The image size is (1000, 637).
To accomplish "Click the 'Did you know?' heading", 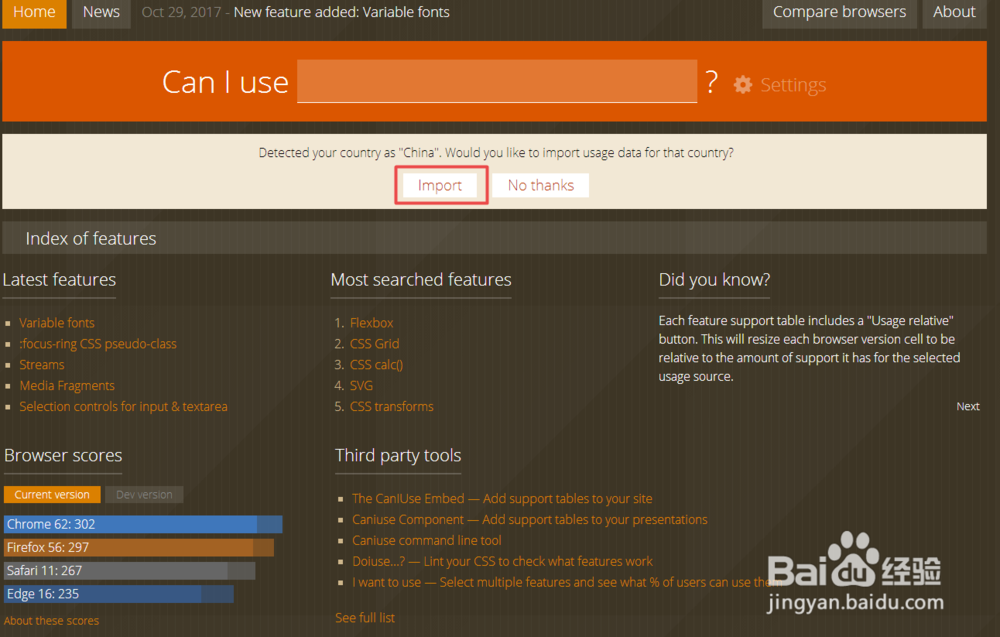I will pos(714,280).
